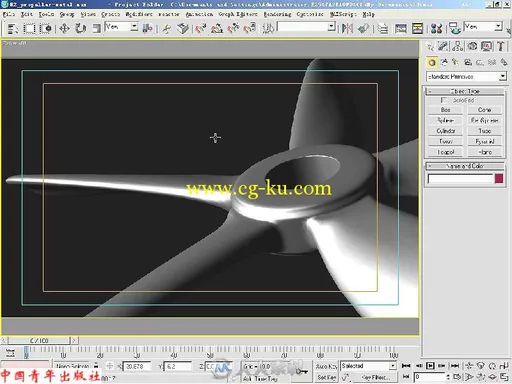512x384 pixels.
Task: Open the Edit menu
Action: tap(27, 14)
